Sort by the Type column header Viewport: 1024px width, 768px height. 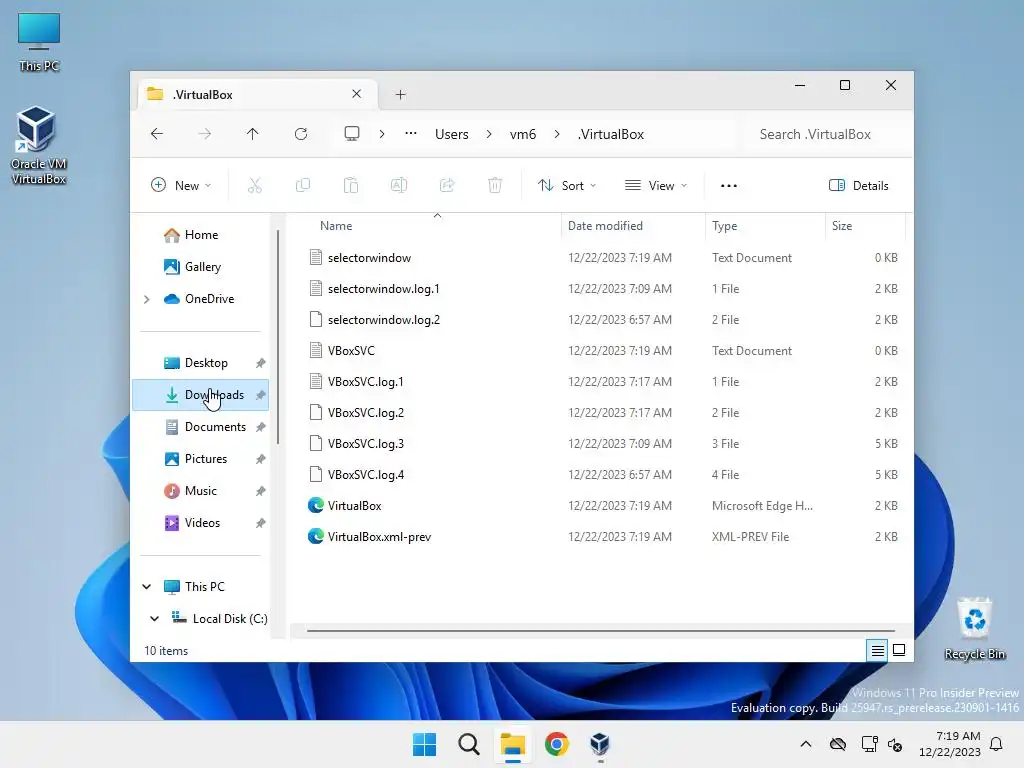pos(765,226)
